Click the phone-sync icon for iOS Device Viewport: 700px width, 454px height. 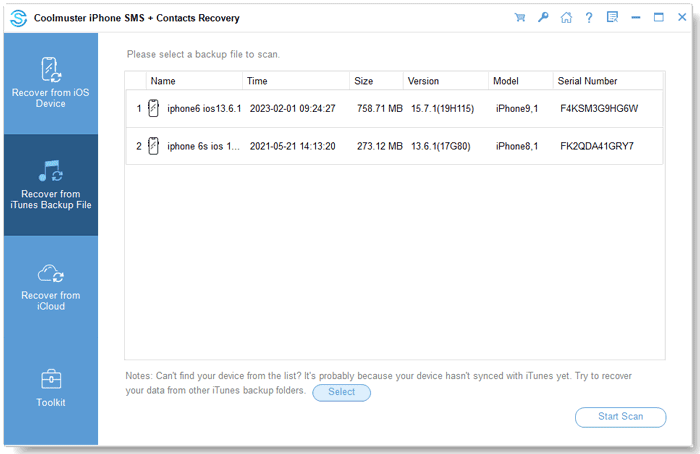[x=51, y=70]
